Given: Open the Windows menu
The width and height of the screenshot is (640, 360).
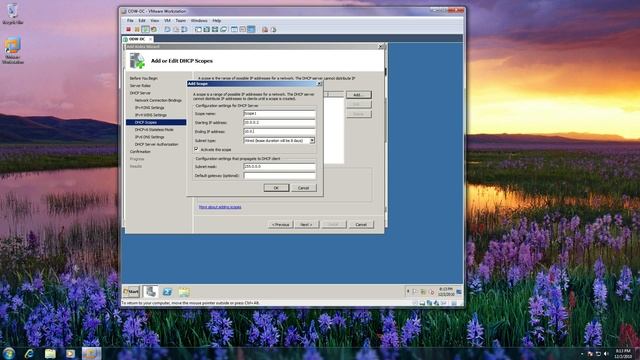Looking at the screenshot, I should [199, 20].
